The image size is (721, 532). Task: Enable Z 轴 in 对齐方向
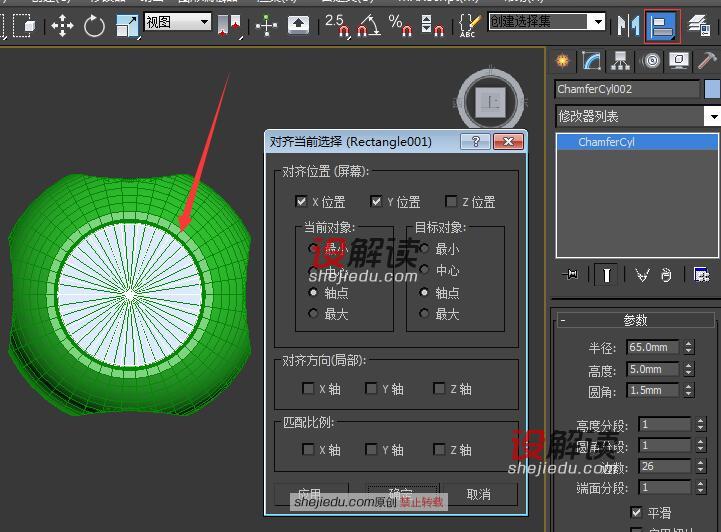point(439,389)
